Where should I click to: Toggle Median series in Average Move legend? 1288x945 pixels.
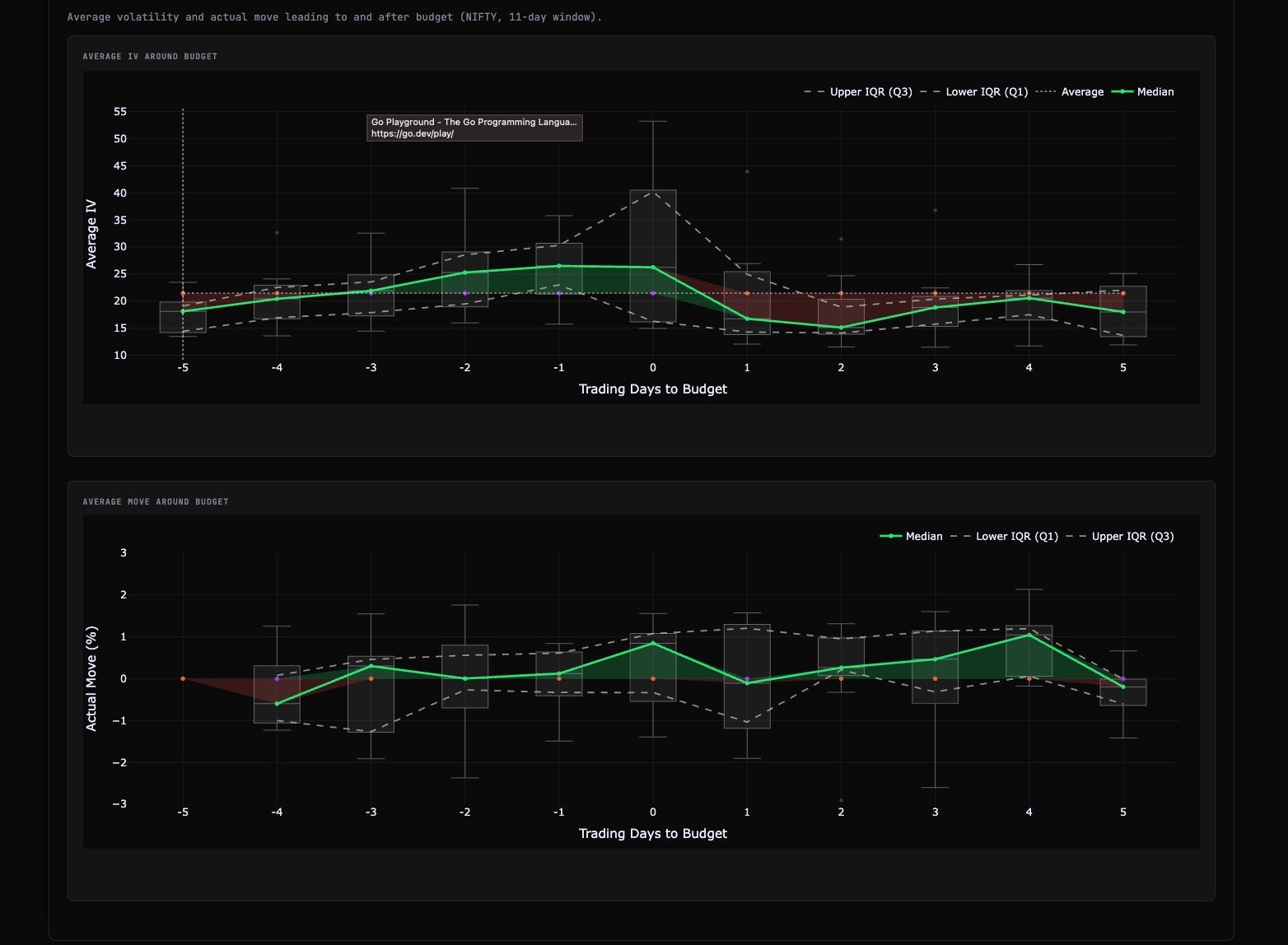[923, 537]
